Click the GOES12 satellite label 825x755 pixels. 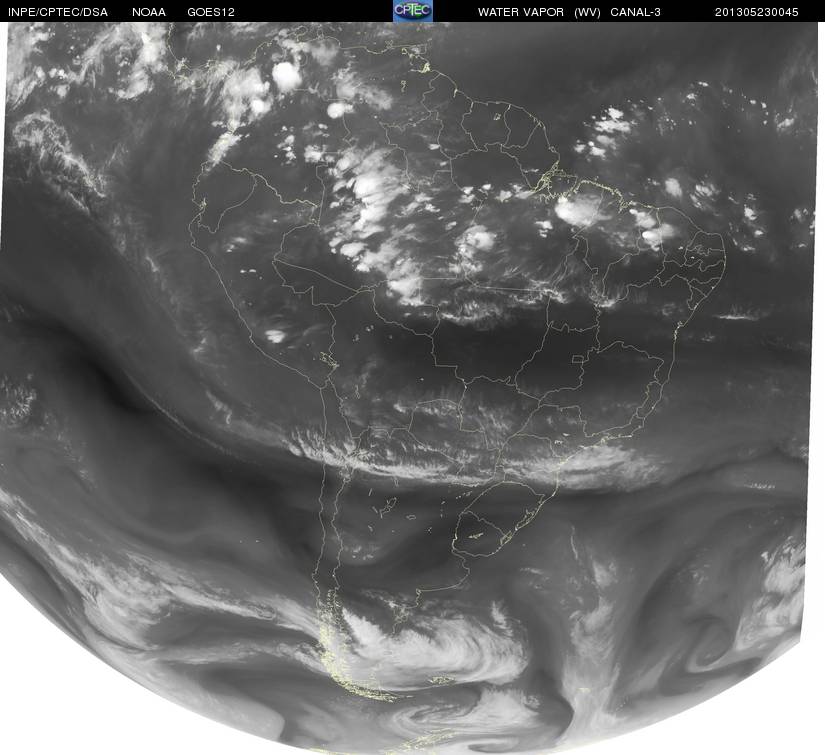(x=211, y=12)
